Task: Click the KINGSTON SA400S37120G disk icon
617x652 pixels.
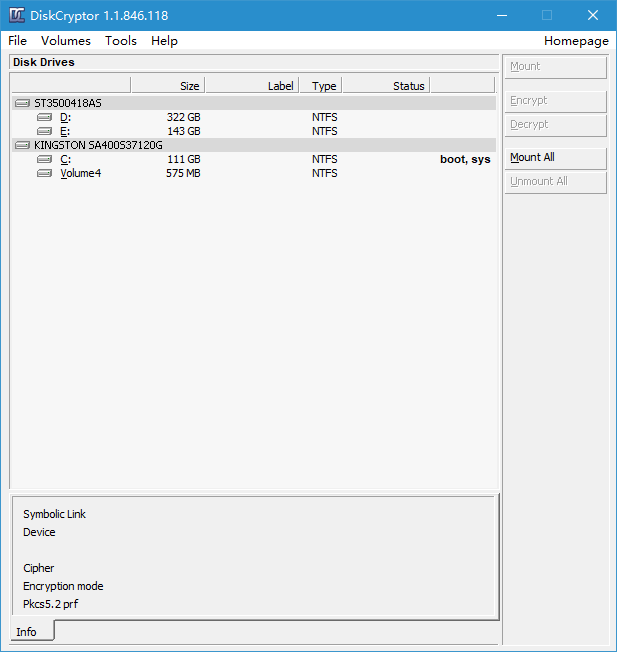Action: (23, 145)
